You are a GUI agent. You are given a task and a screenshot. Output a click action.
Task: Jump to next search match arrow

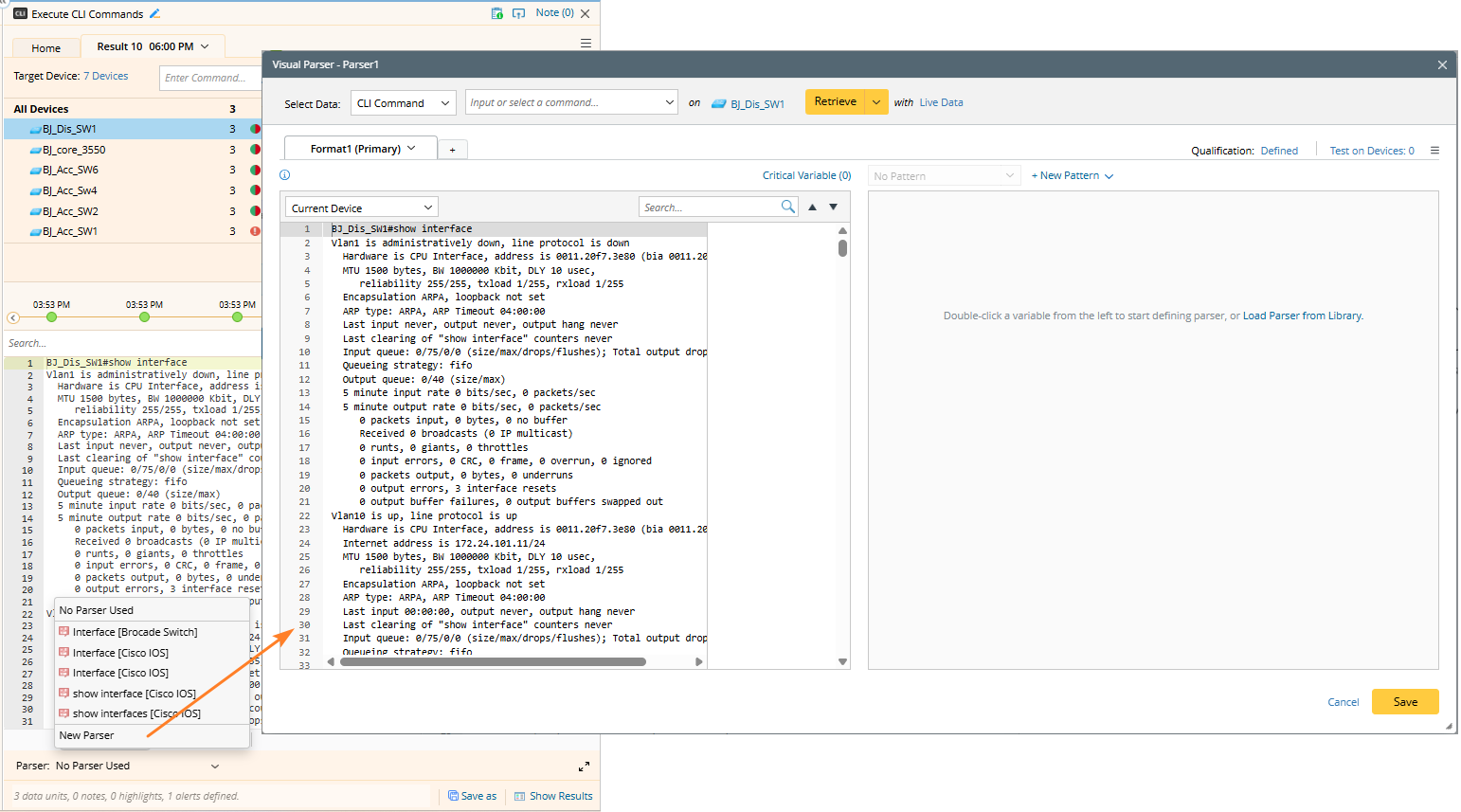coord(834,207)
